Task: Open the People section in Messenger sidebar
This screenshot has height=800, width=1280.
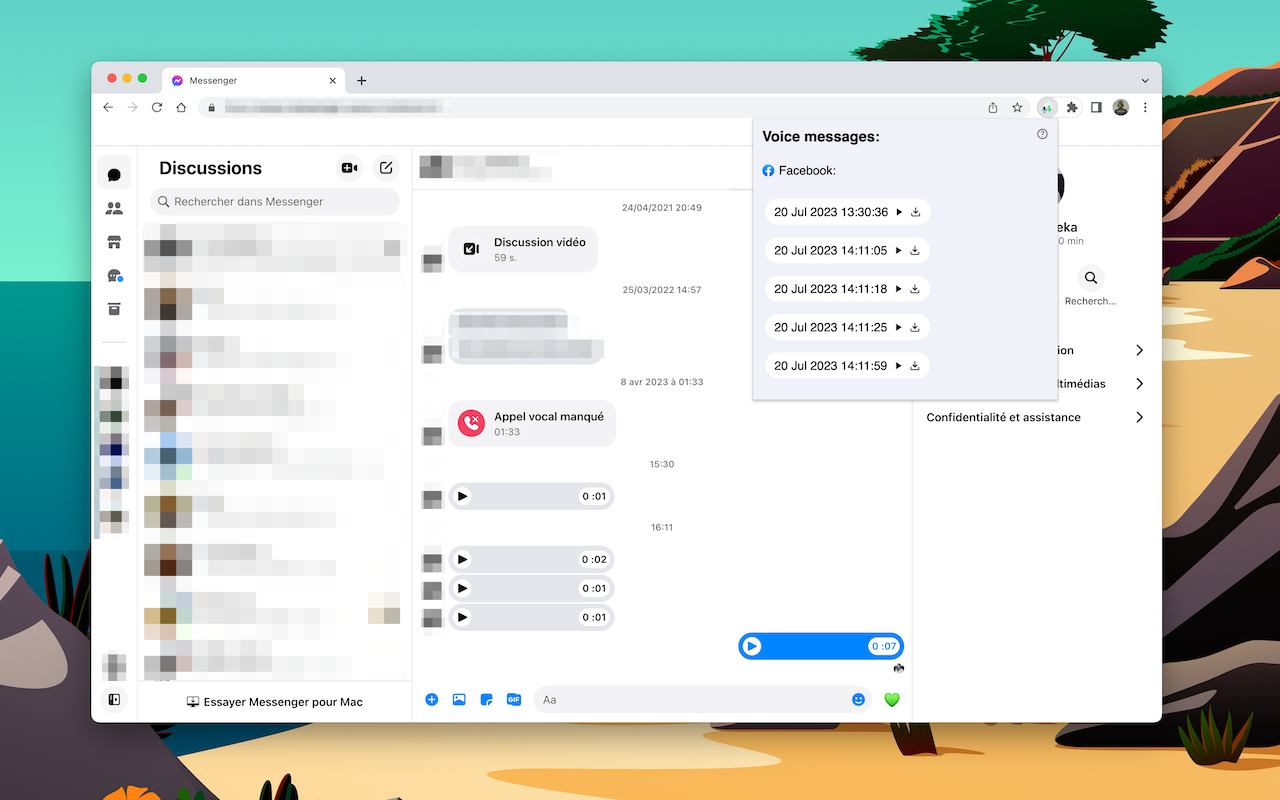Action: pyautogui.click(x=114, y=207)
